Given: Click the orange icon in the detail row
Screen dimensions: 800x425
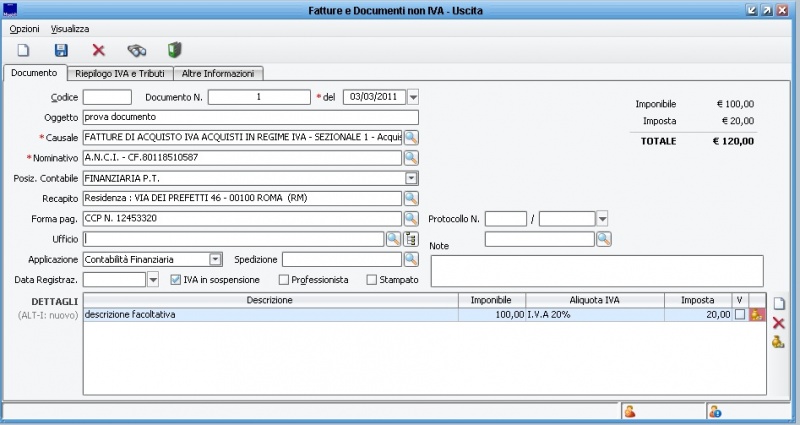Looking at the screenshot, I should coord(757,315).
